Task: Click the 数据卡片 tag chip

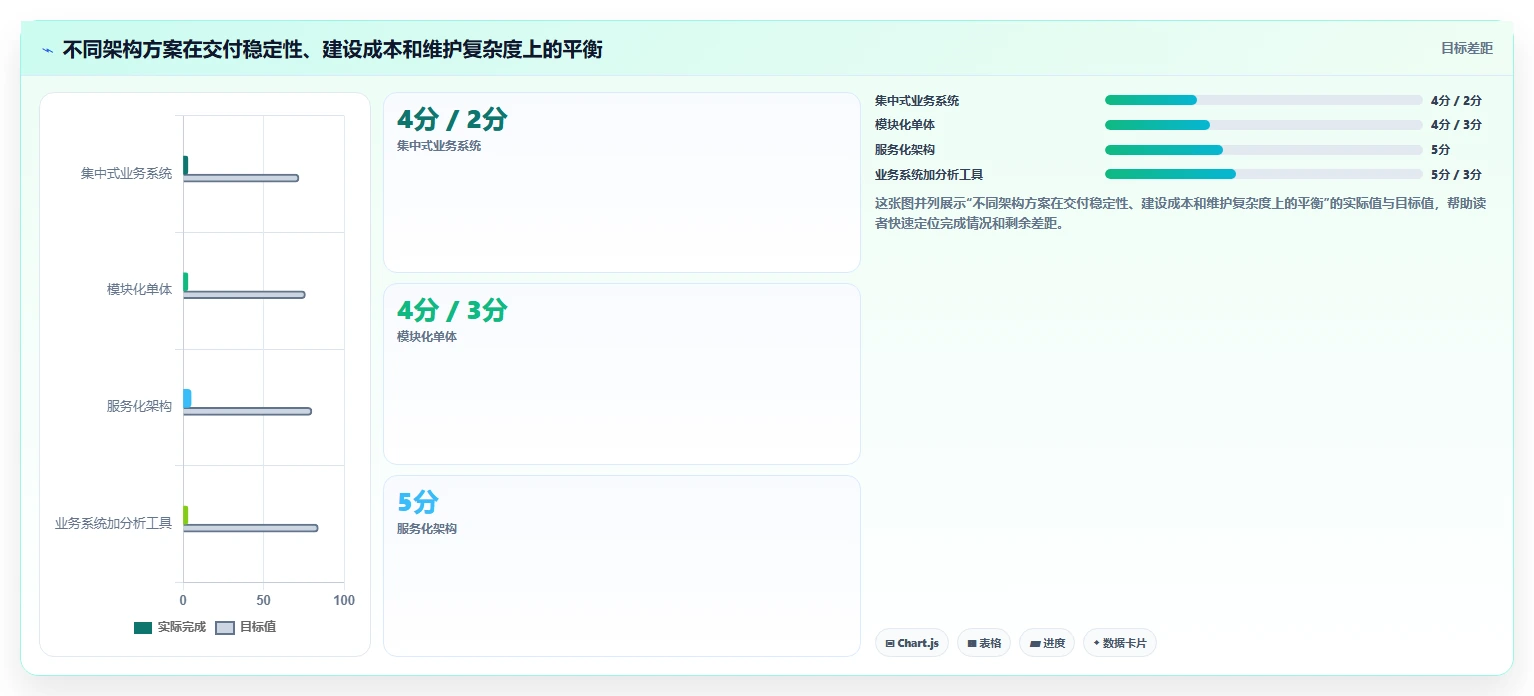Action: [x=1120, y=643]
